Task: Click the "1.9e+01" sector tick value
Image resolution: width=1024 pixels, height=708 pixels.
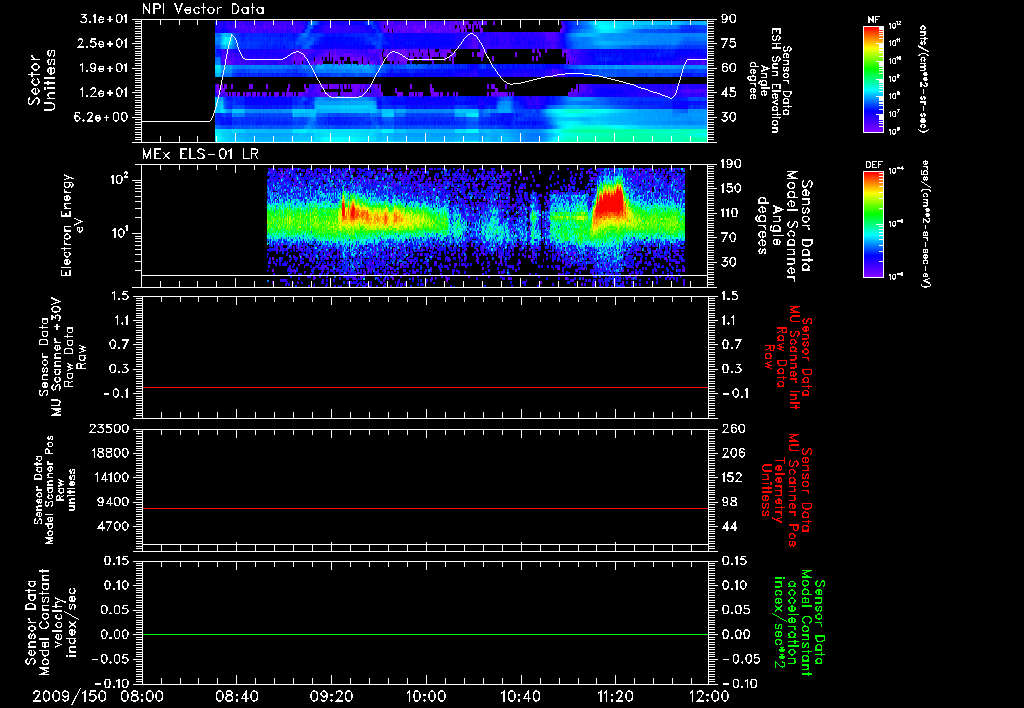Action: point(104,68)
